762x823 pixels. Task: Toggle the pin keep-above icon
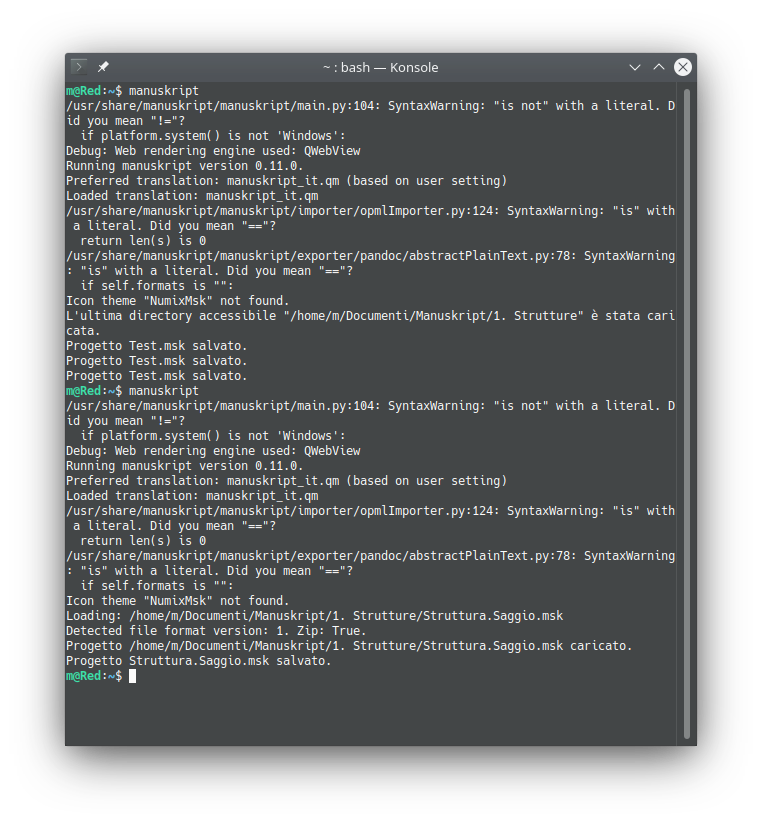[101, 66]
